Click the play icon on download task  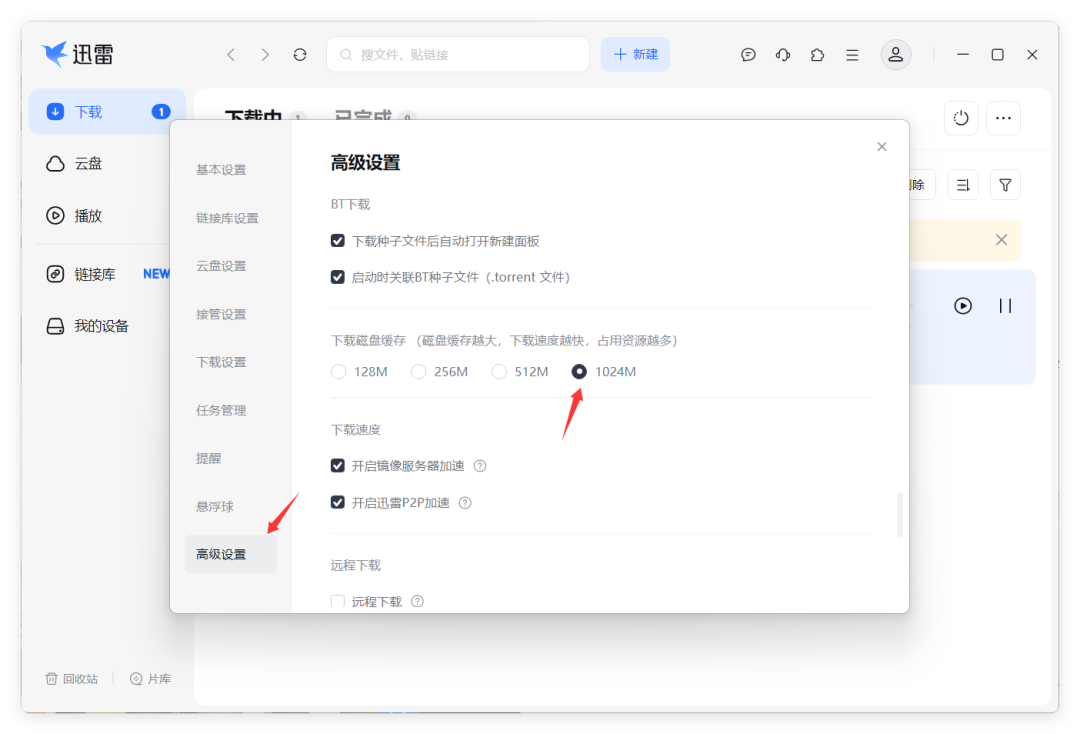[x=963, y=306]
